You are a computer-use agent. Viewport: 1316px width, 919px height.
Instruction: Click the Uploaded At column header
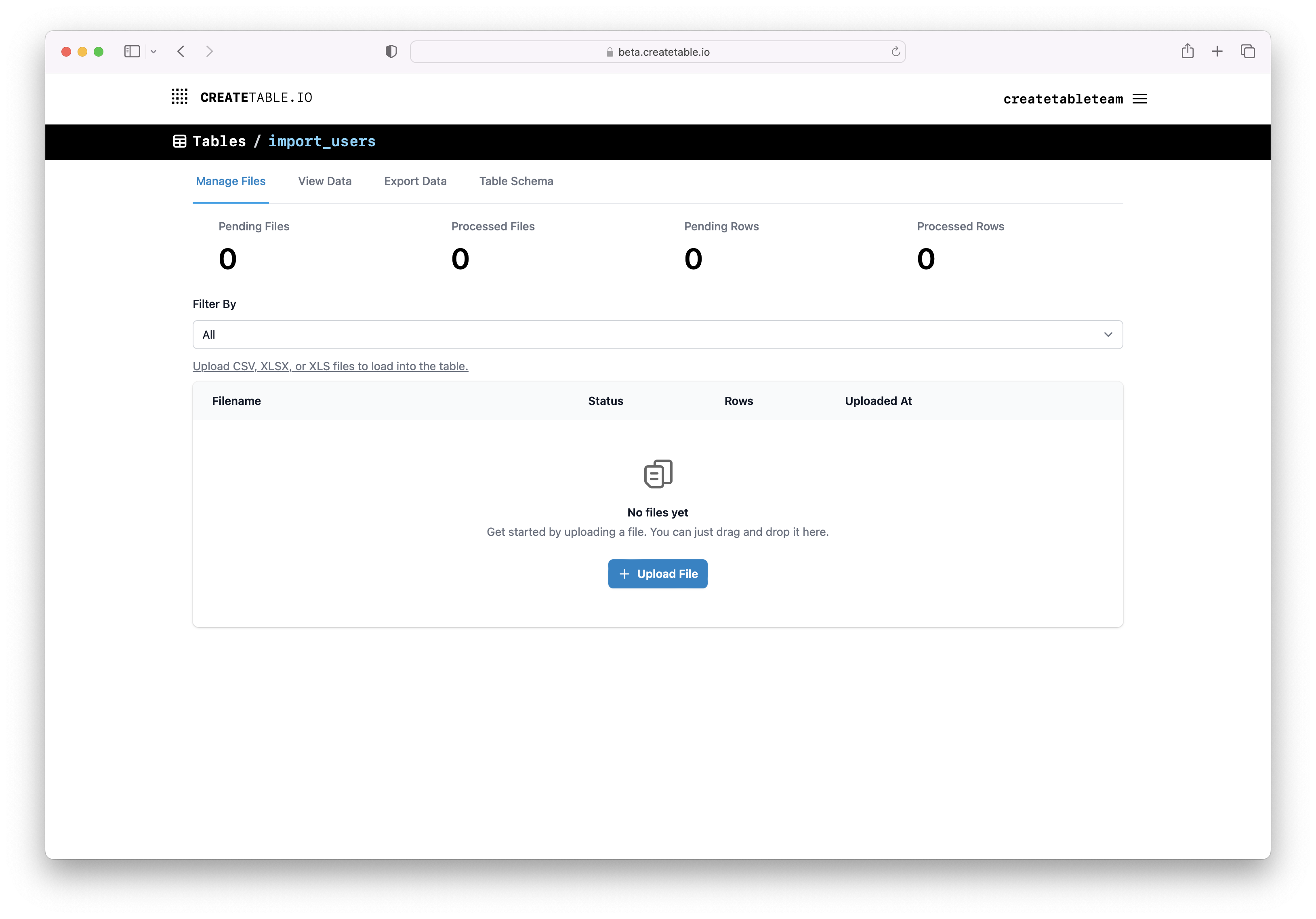click(878, 401)
